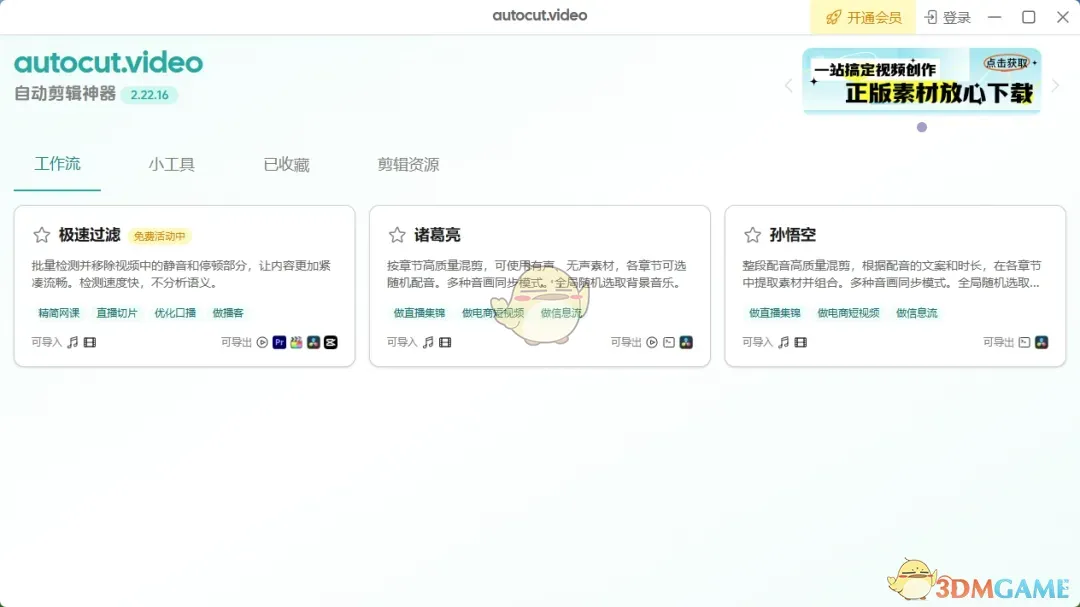Screen dimensions: 1080x607
Task: Favorite the 极速过滤 workflow with its star
Action: [41, 235]
